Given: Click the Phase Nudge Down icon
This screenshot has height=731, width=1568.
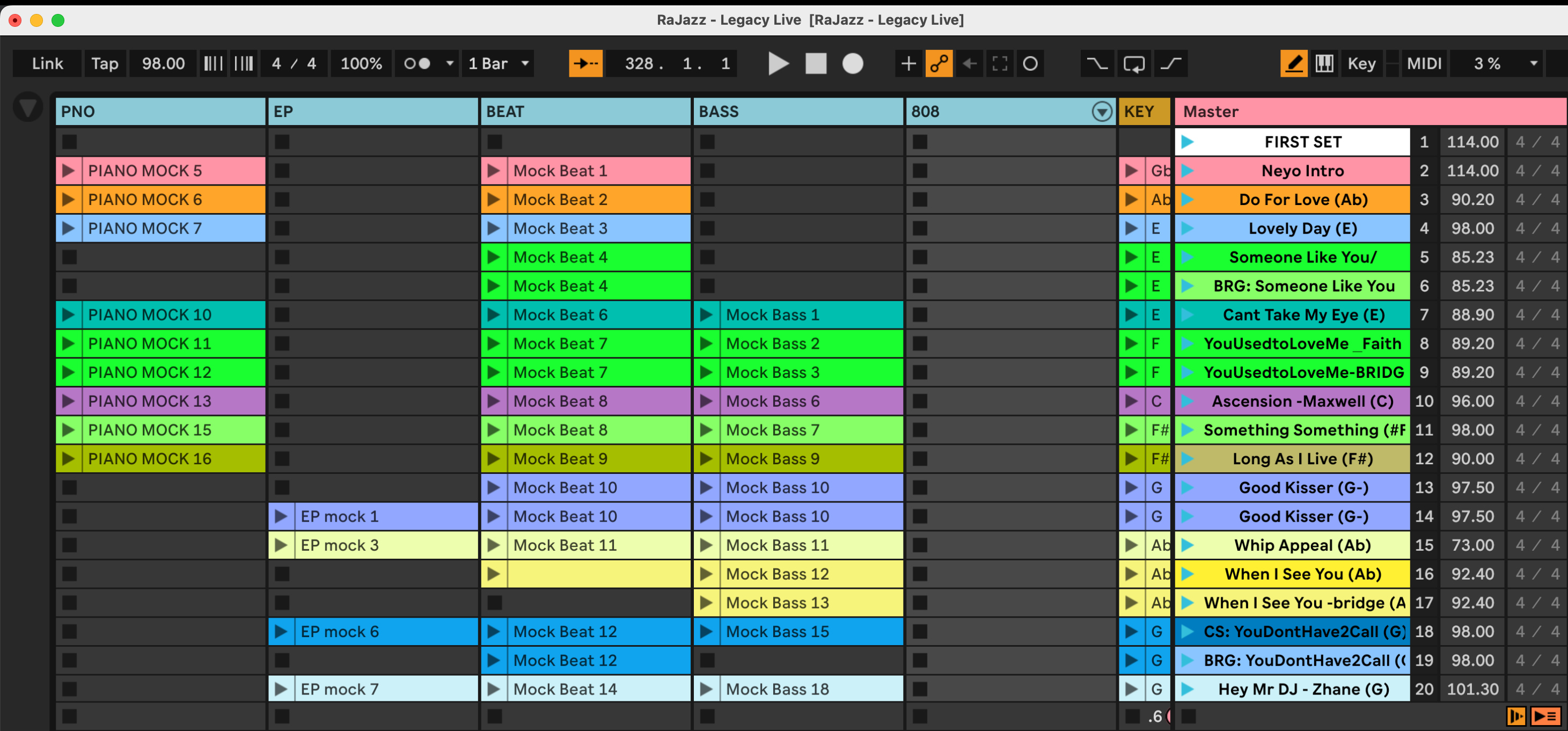Looking at the screenshot, I should pyautogui.click(x=213, y=64).
